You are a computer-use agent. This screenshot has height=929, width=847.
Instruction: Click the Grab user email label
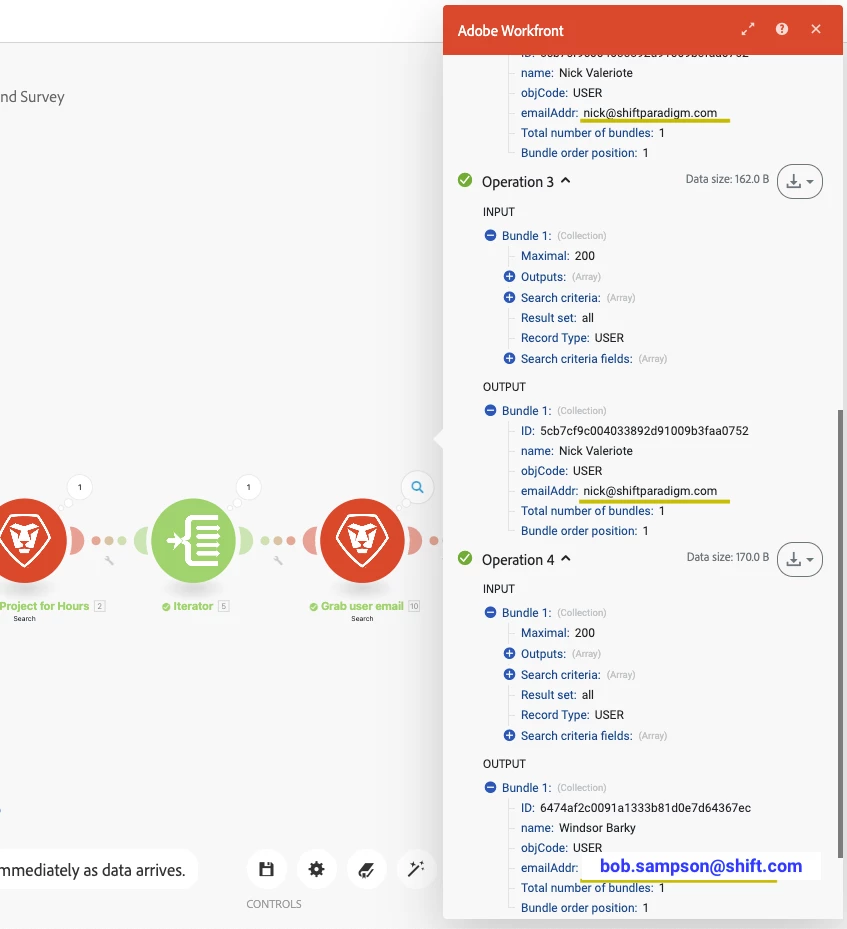(362, 606)
